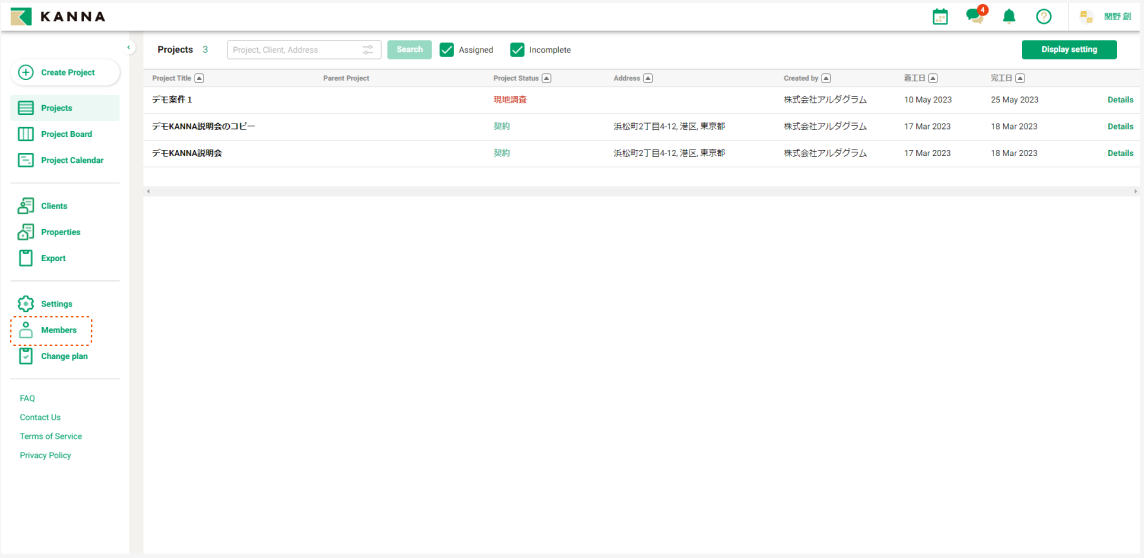Screen dimensions: 1144x558
Task: Collapse the left sidebar panel
Action: click(129, 47)
